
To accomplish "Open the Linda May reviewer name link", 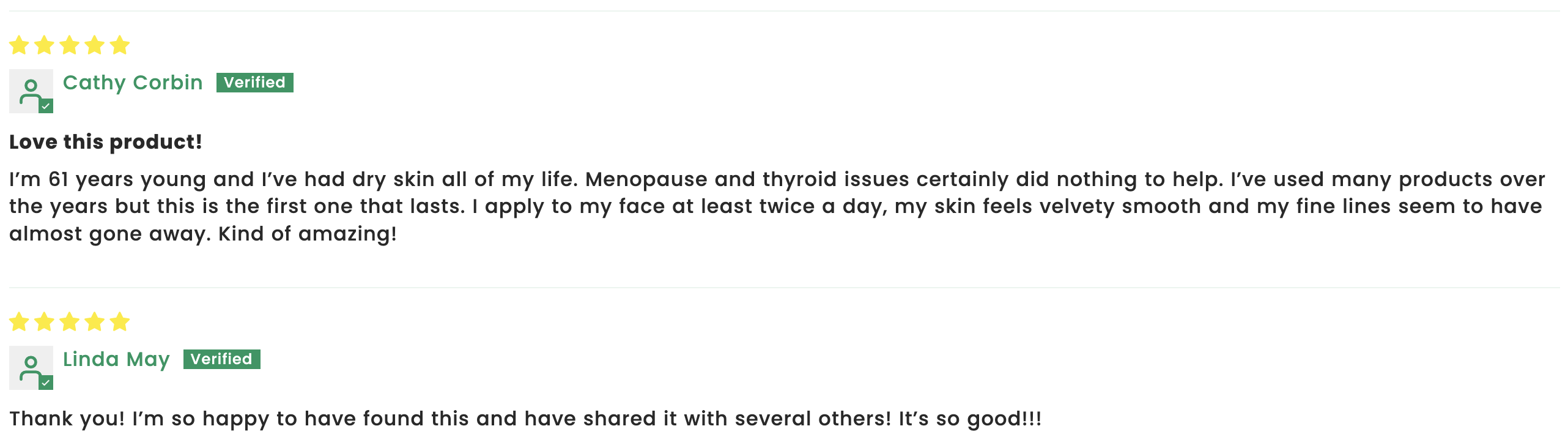I will pos(116,359).
